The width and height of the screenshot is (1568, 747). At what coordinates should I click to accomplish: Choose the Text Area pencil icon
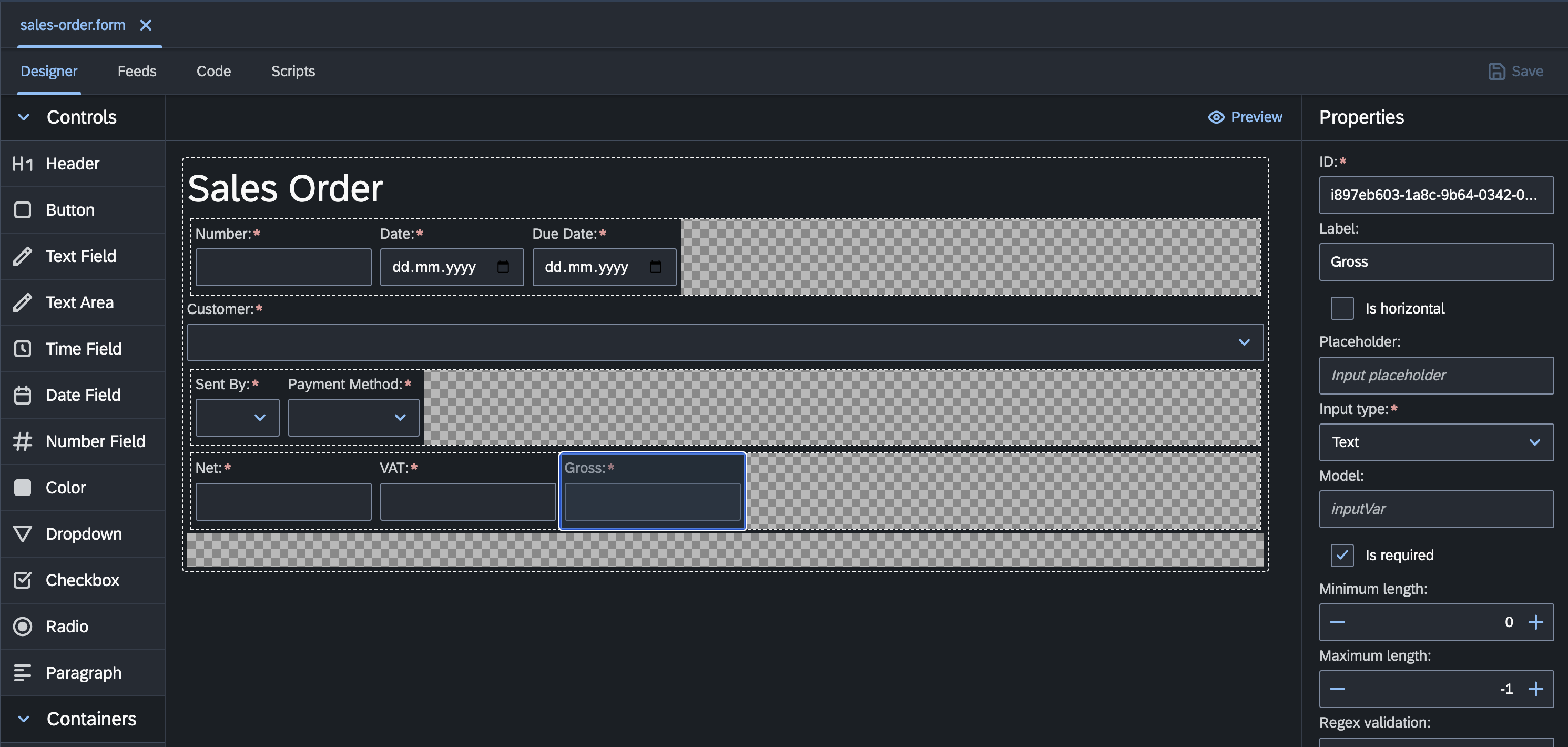point(23,302)
